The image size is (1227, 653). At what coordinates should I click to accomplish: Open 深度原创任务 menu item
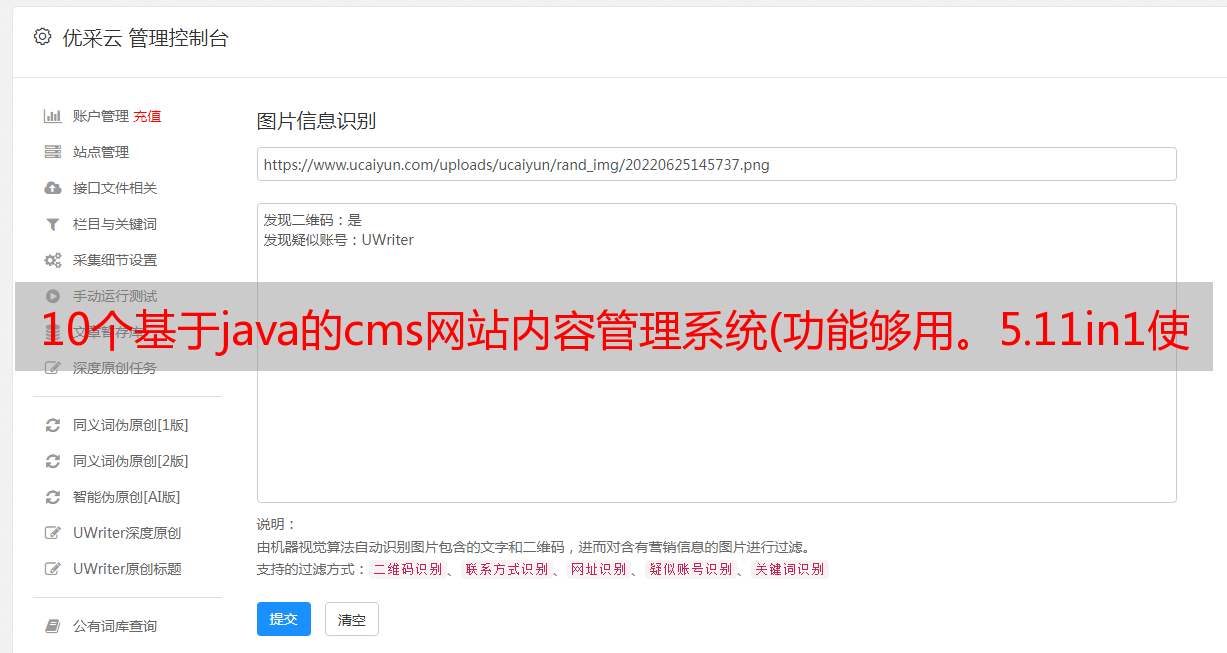tap(115, 368)
